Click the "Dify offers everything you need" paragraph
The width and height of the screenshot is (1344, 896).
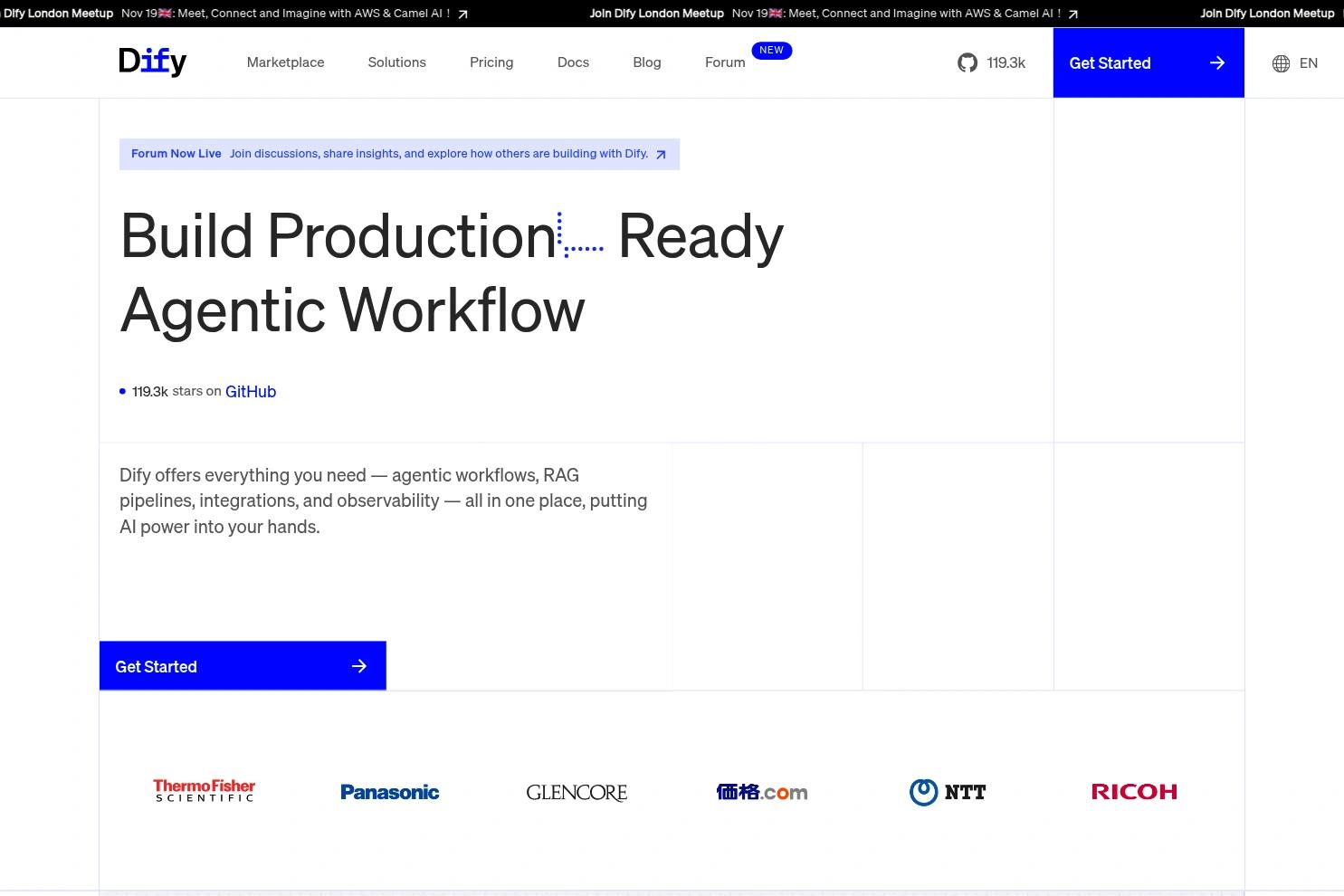coord(384,500)
